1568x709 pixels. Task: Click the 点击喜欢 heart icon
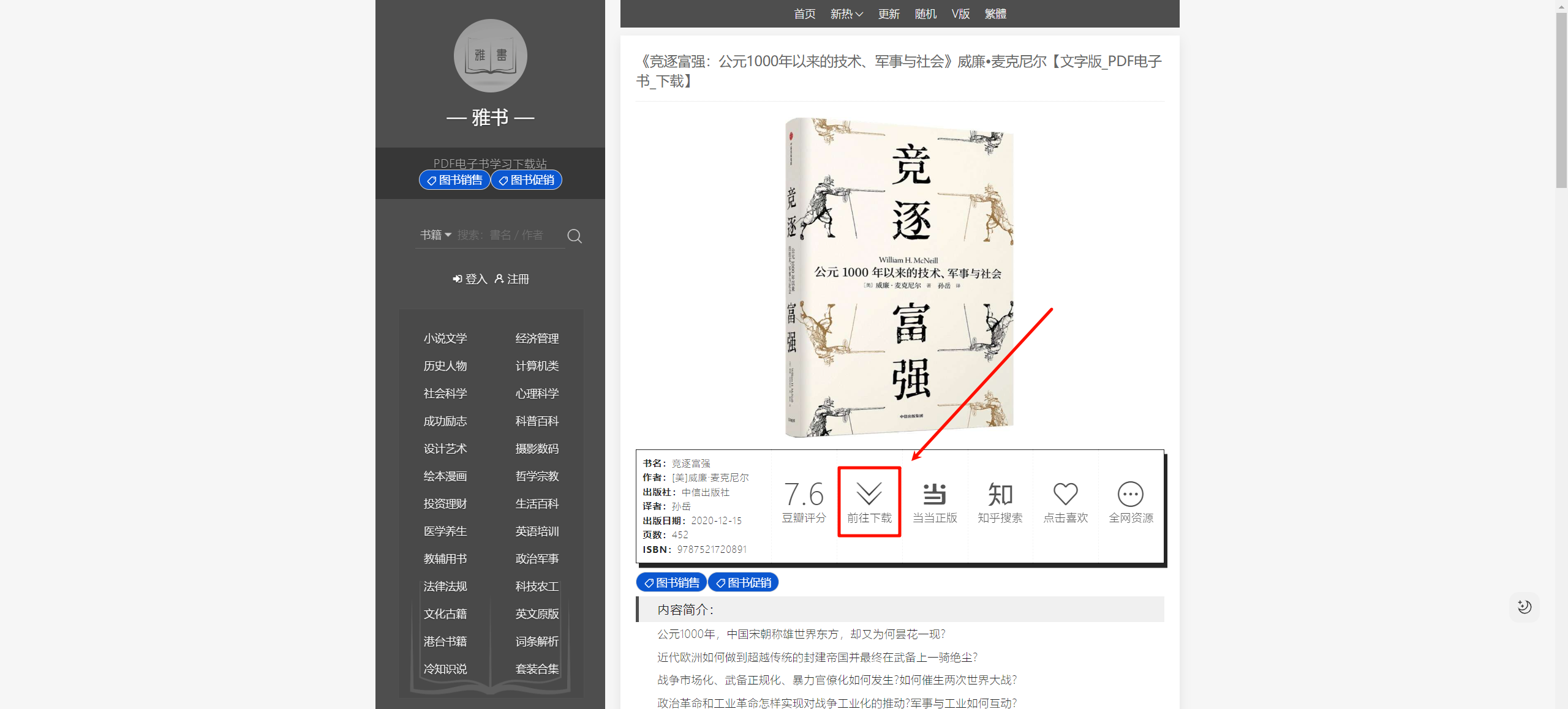tap(1065, 495)
